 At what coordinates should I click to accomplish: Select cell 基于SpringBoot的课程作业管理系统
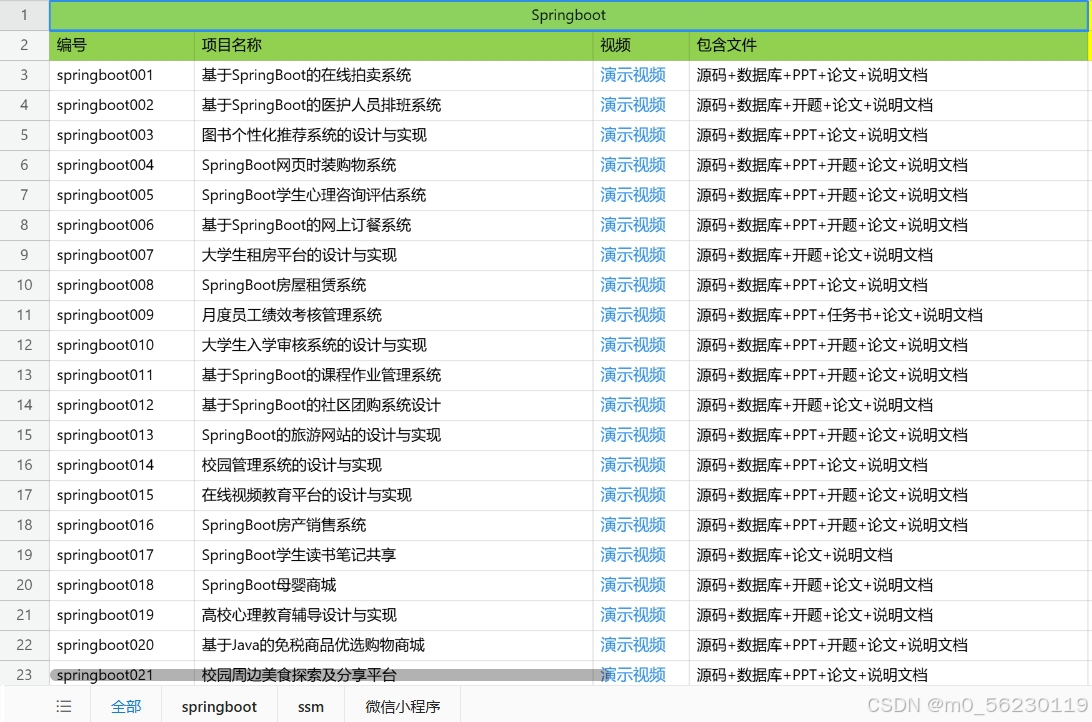[393, 375]
